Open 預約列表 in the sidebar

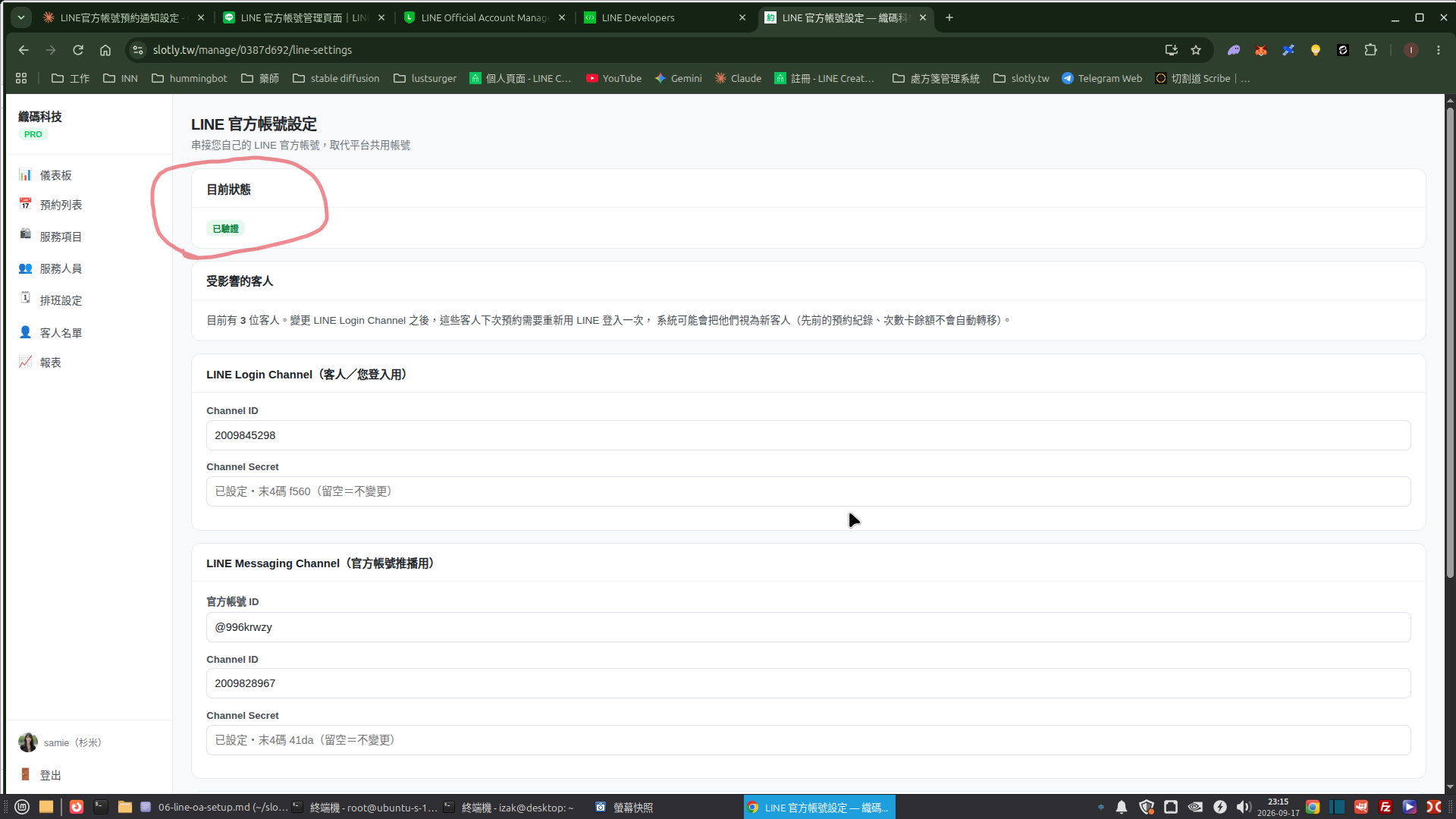pos(51,205)
